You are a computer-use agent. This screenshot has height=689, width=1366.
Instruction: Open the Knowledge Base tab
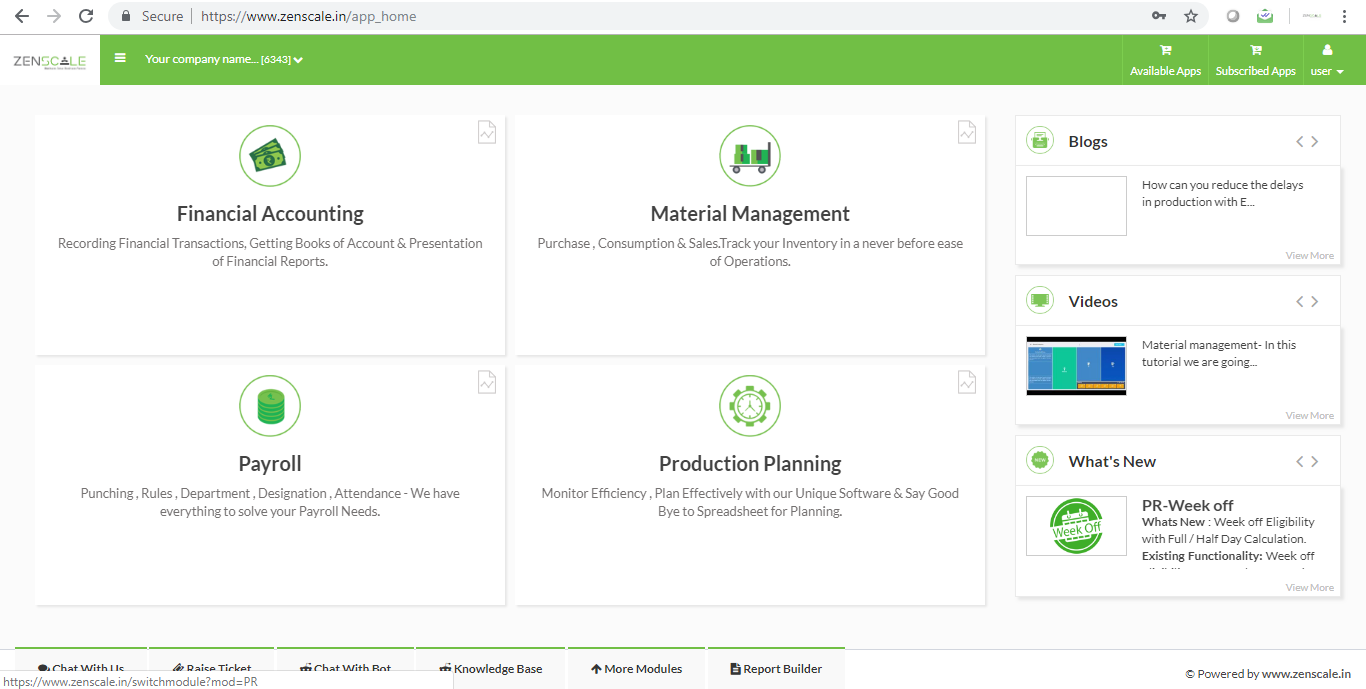(x=491, y=669)
